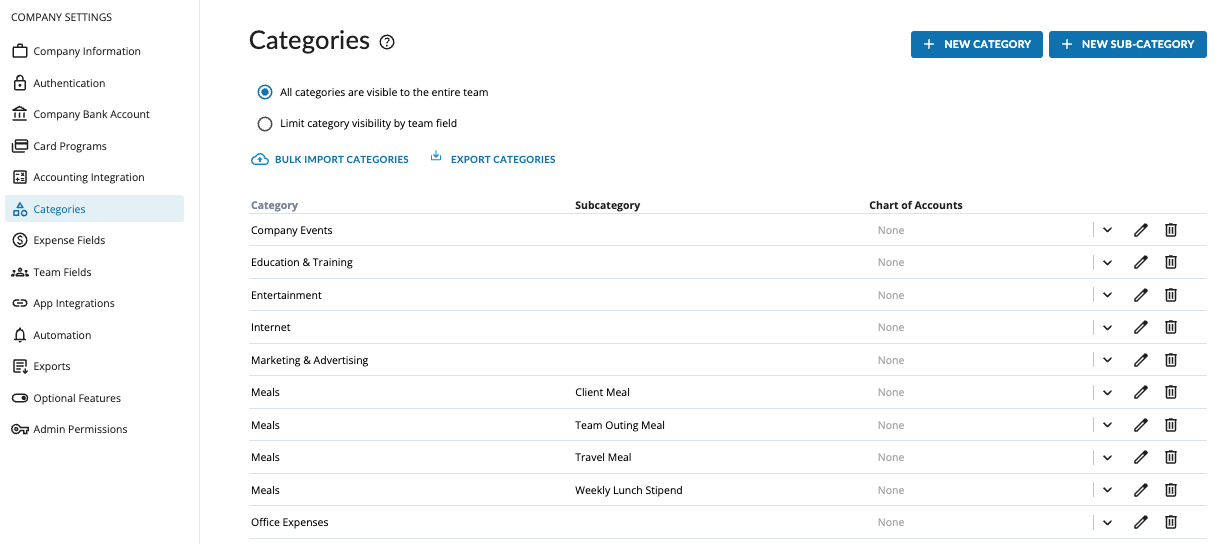1219x544 pixels.
Task: Click the pencil edit icon for Company Events
Action: point(1140,230)
